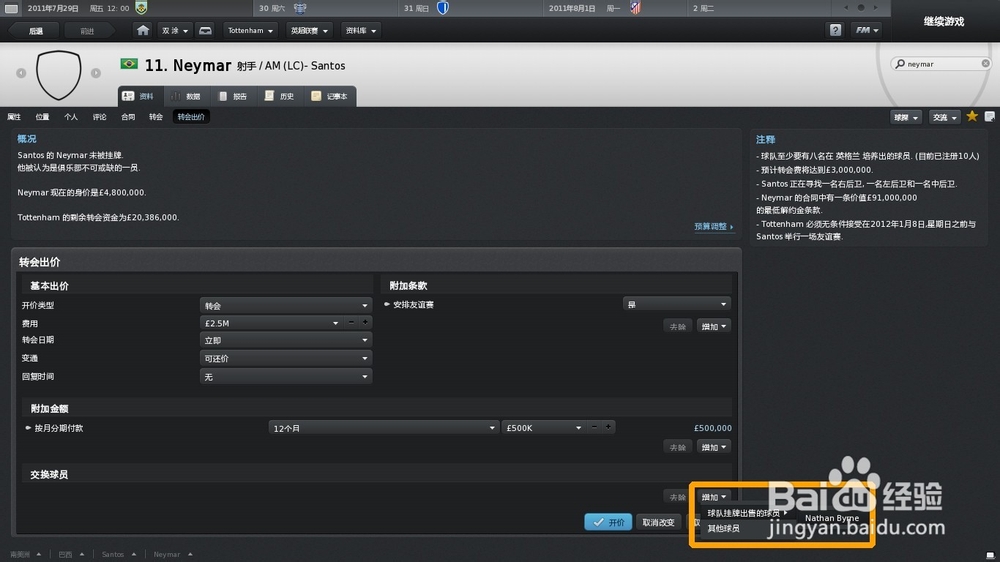Click the calendar bar center dot
Image resolution: width=1000 pixels, height=562 pixels.
point(860,8)
